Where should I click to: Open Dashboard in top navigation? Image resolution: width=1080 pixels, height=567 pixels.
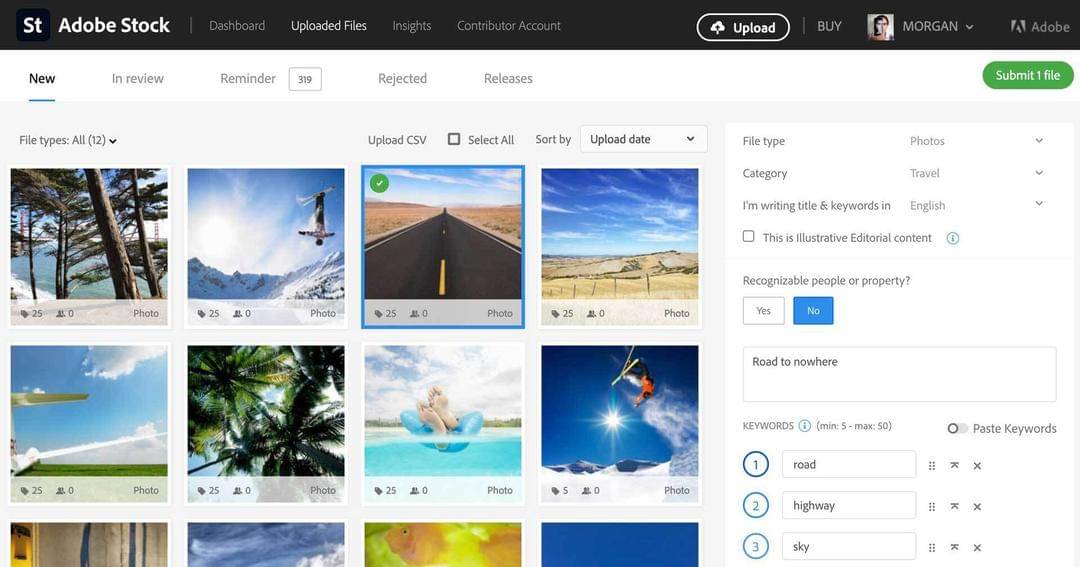click(237, 25)
